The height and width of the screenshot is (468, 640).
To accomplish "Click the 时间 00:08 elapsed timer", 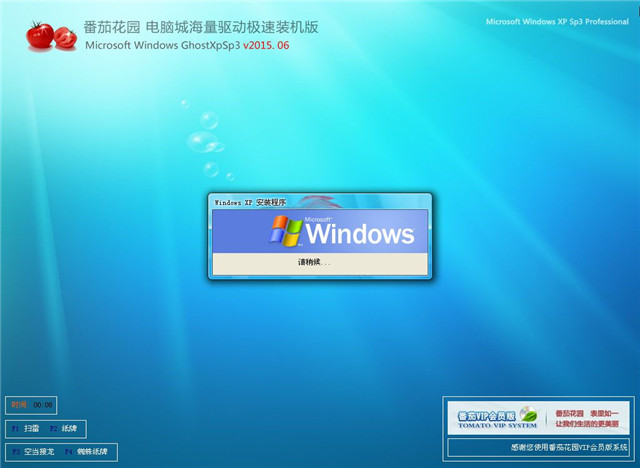I will pos(31,405).
